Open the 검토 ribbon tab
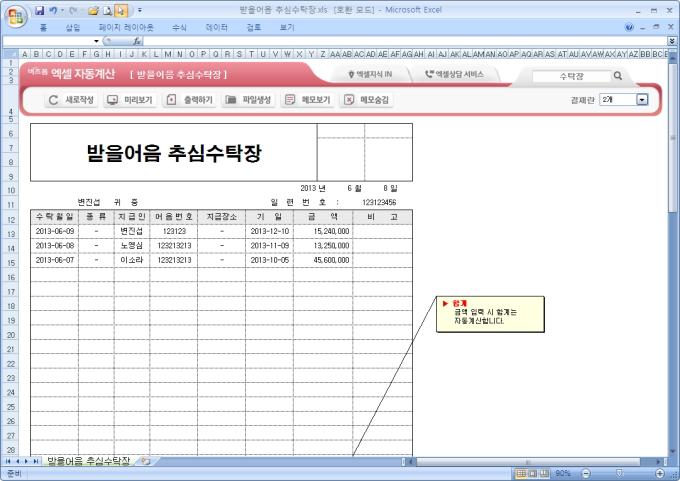Screen dimensions: 680x481 pyautogui.click(x=254, y=27)
